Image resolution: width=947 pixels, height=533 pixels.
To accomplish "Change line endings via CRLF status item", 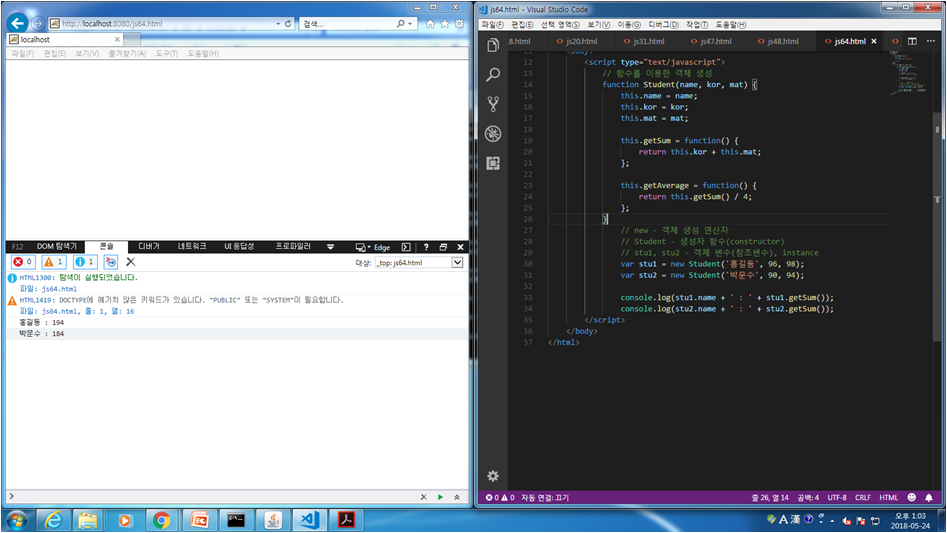I will tap(862, 497).
